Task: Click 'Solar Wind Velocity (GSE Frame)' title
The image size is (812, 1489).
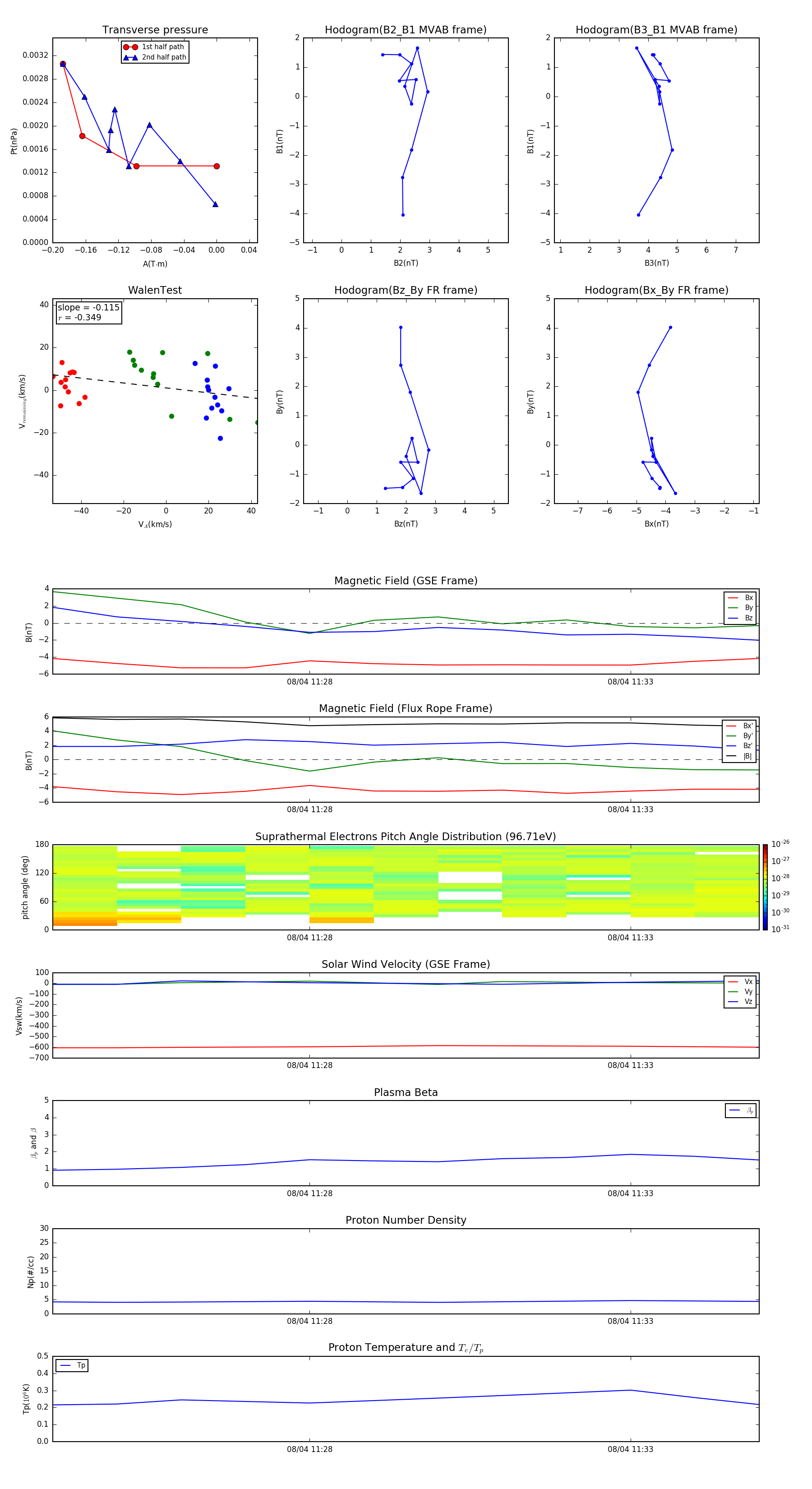Action: tap(406, 964)
